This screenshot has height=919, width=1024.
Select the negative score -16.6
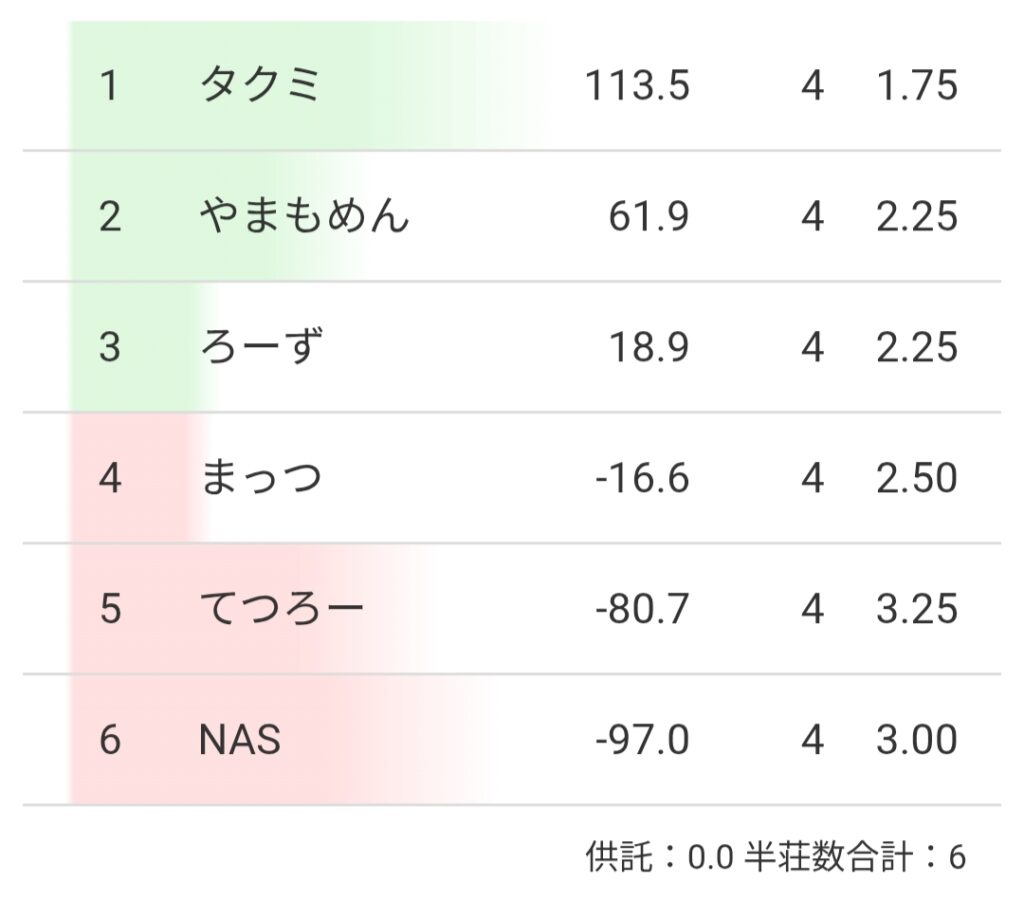(x=642, y=478)
